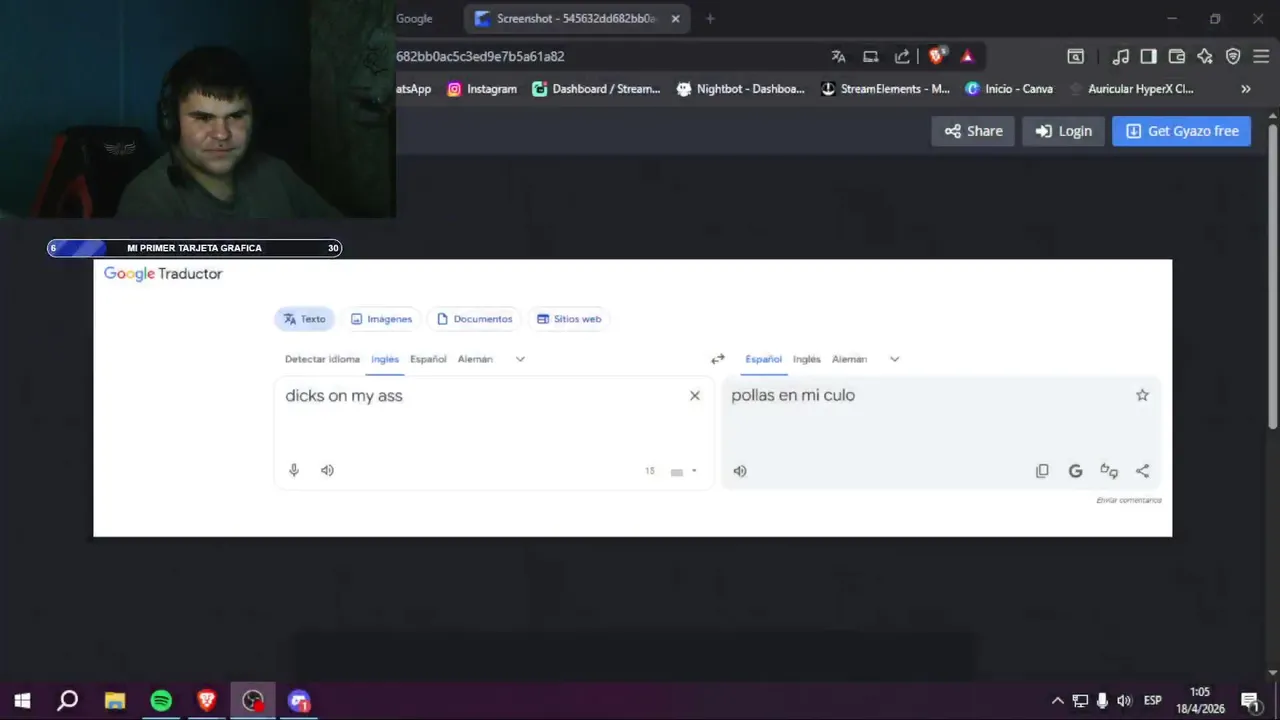Switch to the Google tab
1280x720 pixels.
414,18
